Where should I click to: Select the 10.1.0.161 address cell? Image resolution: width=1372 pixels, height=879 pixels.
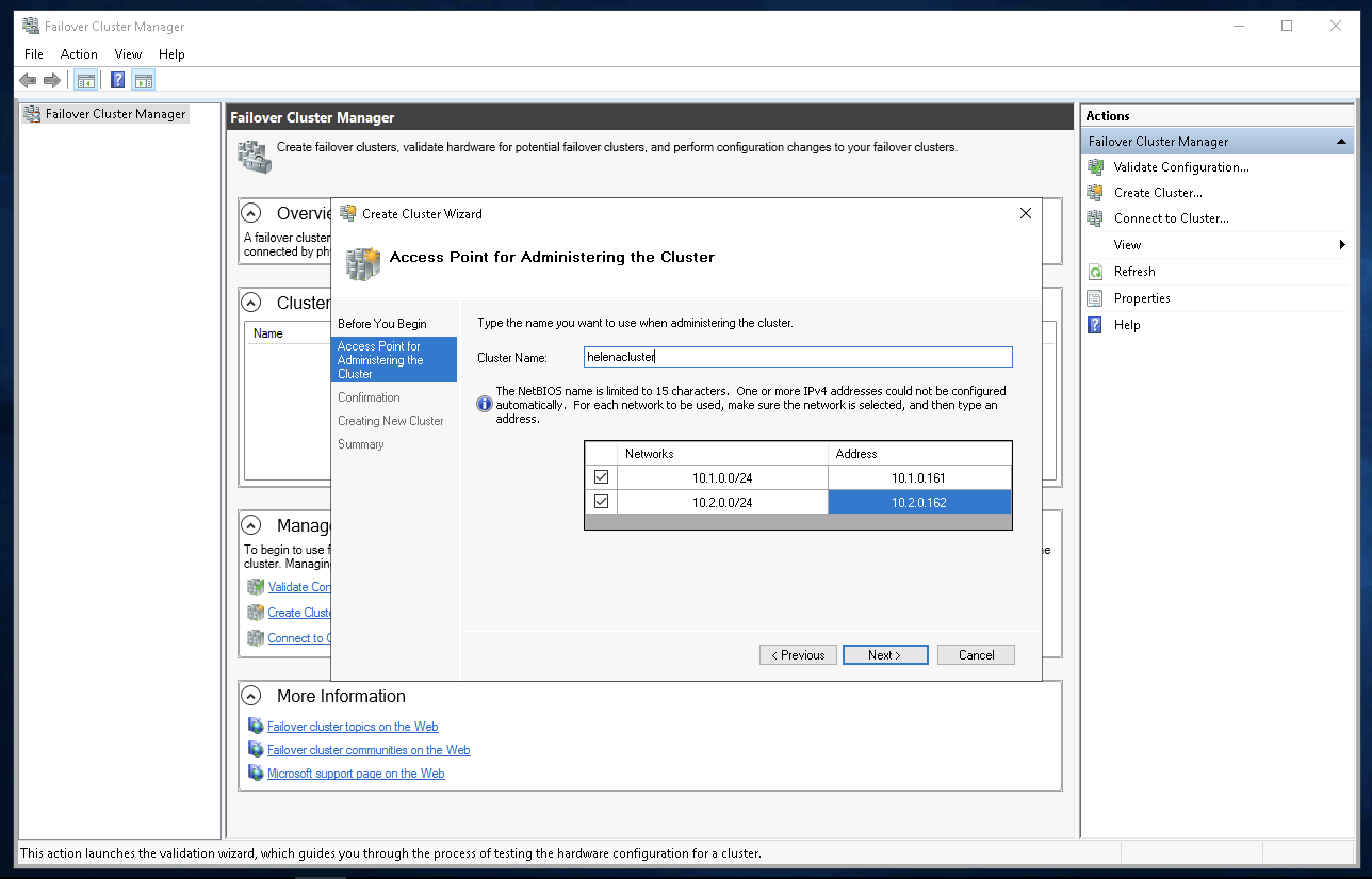919,478
